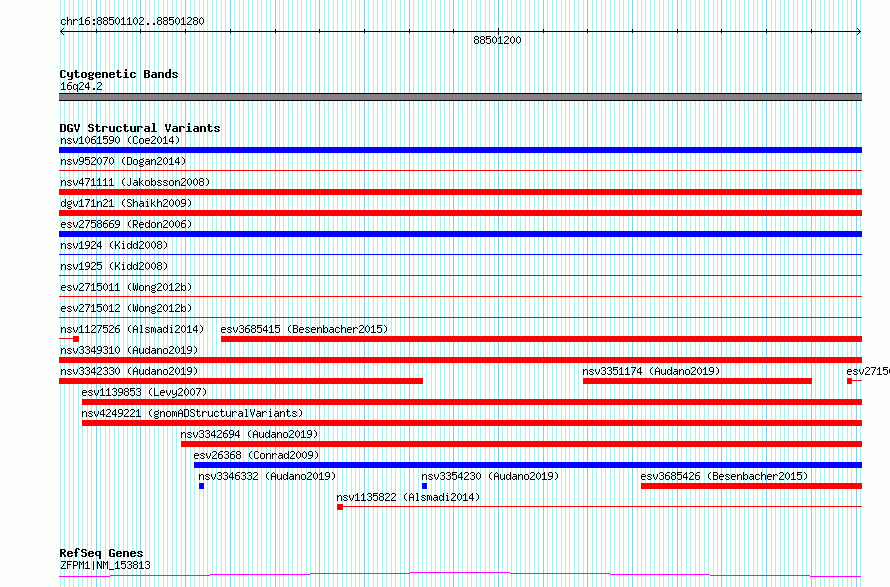Screen dimensions: 890x587
Task: Click the nsv1925 (Kidd2008) label
Action: (114, 266)
